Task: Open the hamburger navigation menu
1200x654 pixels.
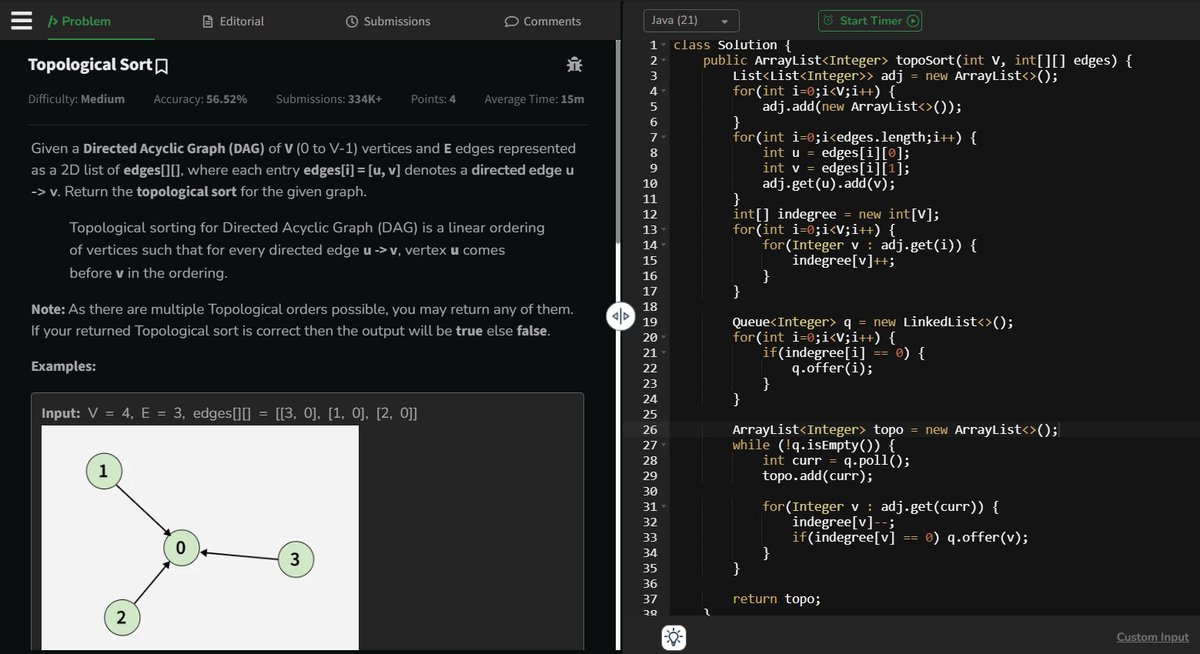Action: [x=21, y=21]
